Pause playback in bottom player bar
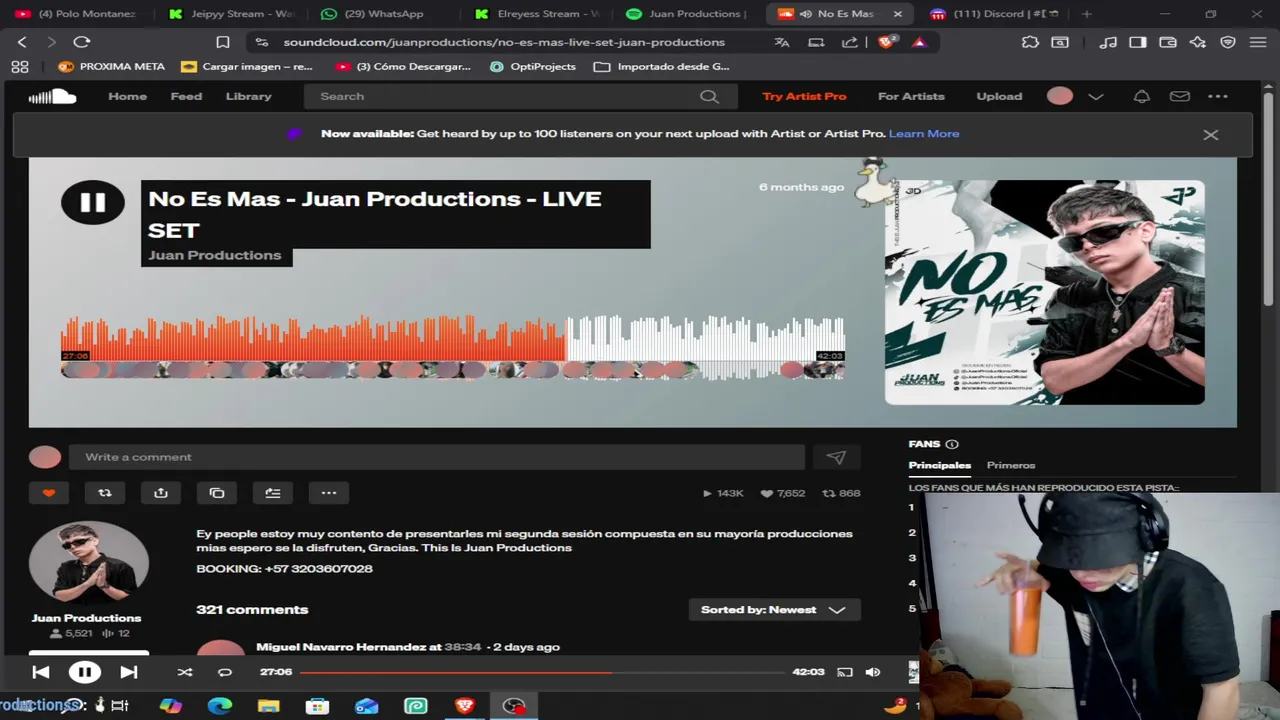The height and width of the screenshot is (720, 1280). click(x=84, y=672)
